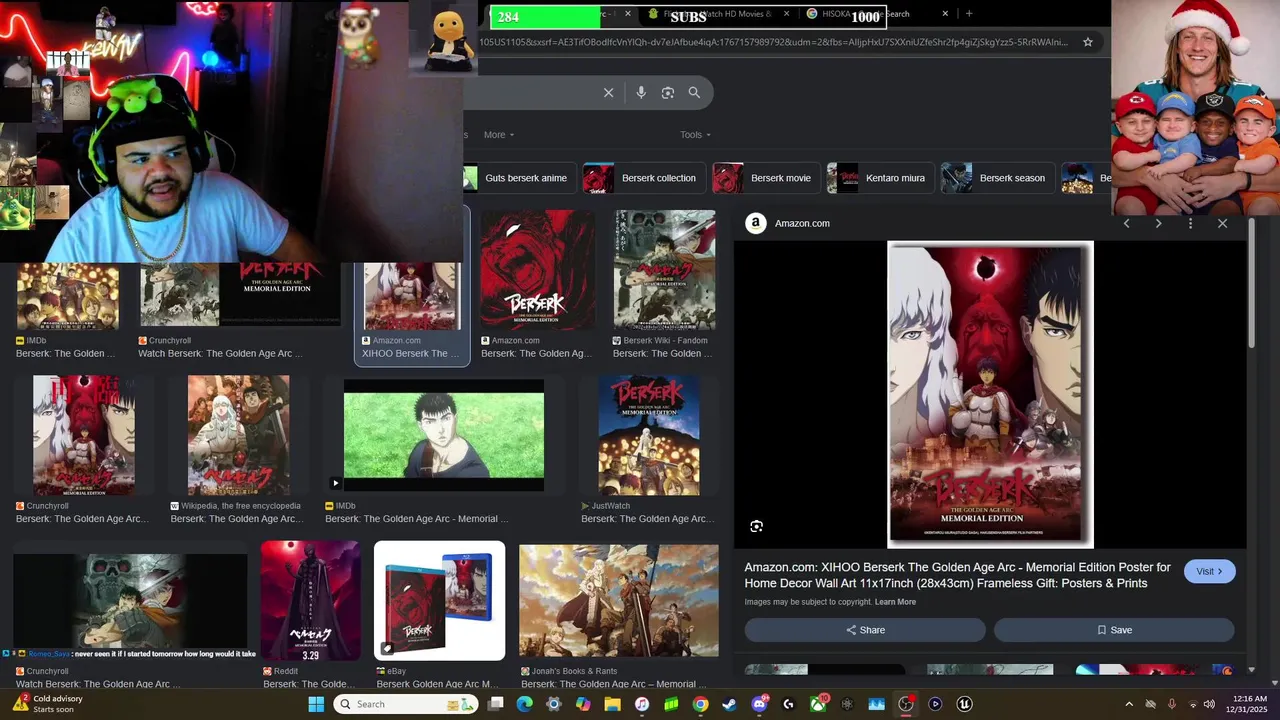This screenshot has height=720, width=1280.
Task: Click the browser address bar URL
Action: click(773, 42)
